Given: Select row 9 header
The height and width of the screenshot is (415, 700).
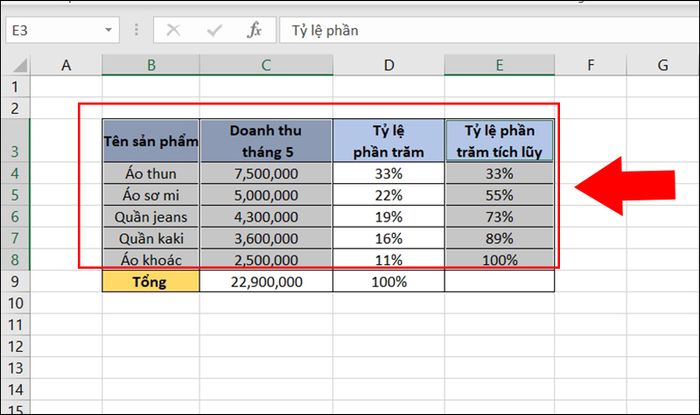Looking at the screenshot, I should point(15,282).
